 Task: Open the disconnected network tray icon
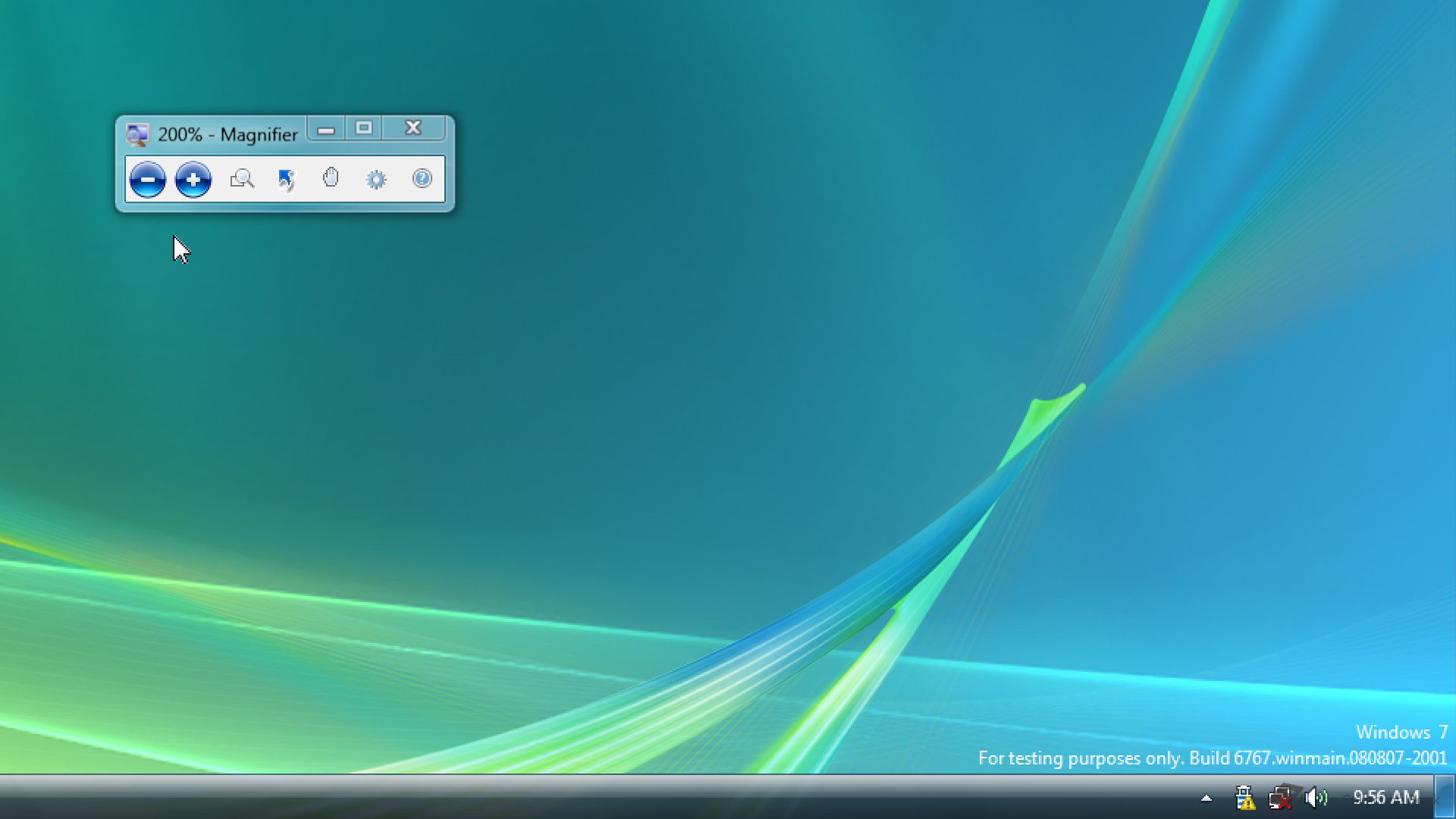tap(1281, 798)
